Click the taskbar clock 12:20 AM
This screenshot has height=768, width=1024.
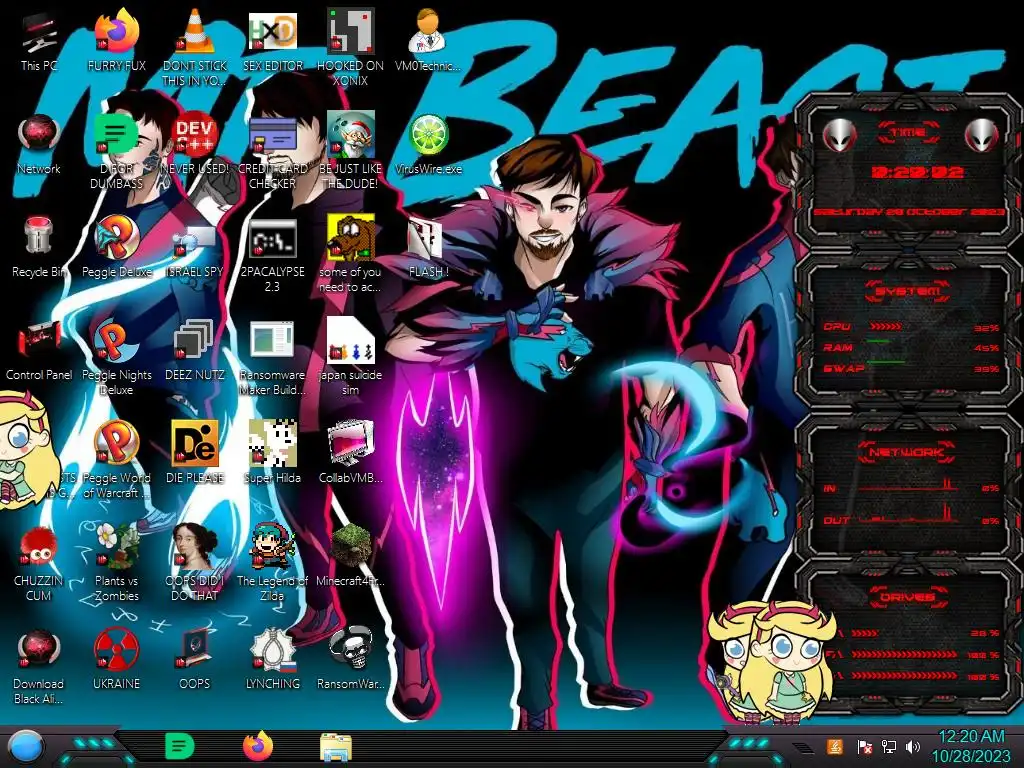click(970, 746)
